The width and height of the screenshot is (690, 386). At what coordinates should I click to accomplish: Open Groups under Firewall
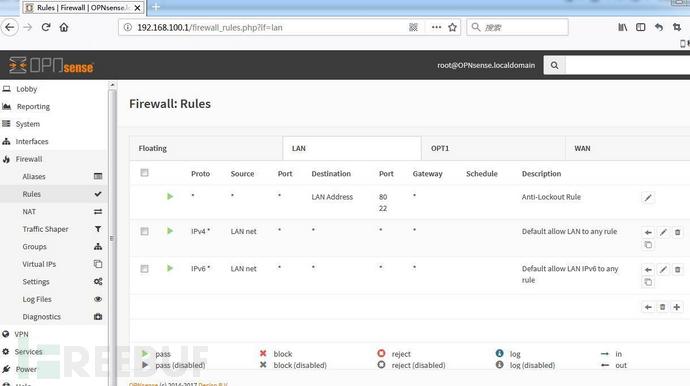[x=54, y=247]
